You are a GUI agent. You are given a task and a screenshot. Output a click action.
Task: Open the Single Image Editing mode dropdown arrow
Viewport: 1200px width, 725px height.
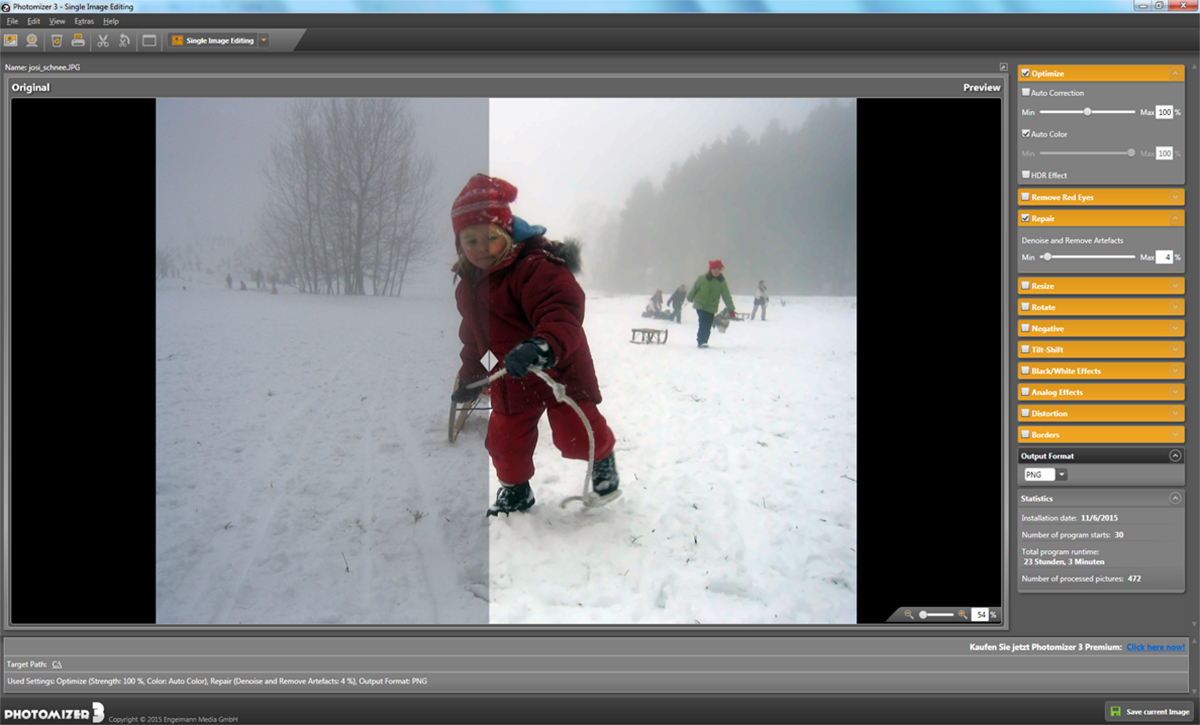[264, 41]
